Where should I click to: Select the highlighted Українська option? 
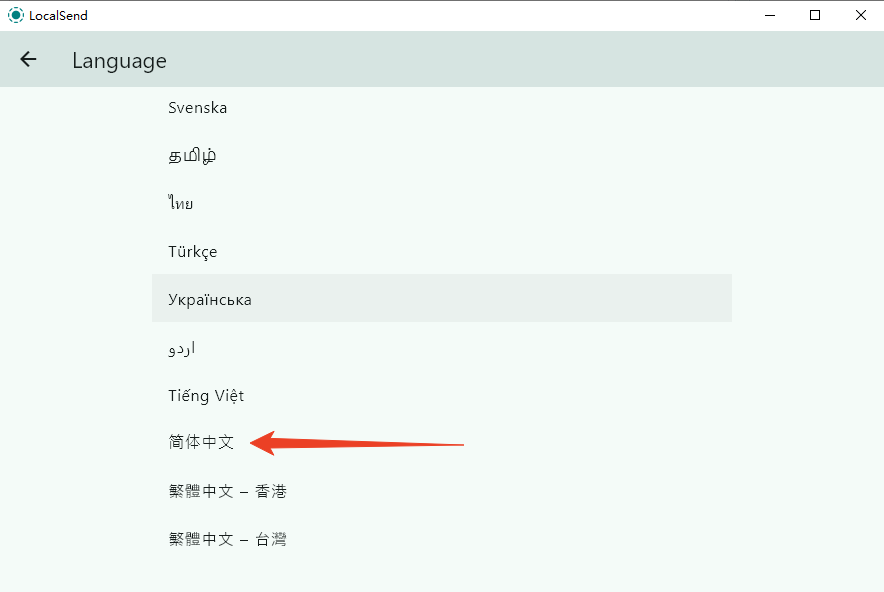tap(209, 298)
